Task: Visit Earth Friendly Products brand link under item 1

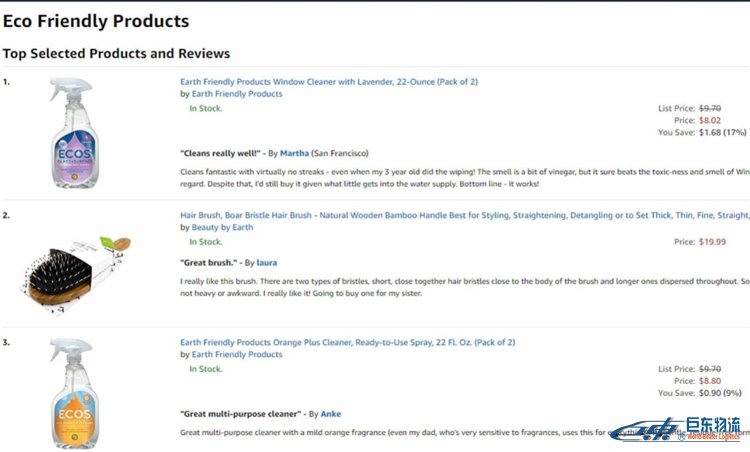Action: [x=237, y=94]
